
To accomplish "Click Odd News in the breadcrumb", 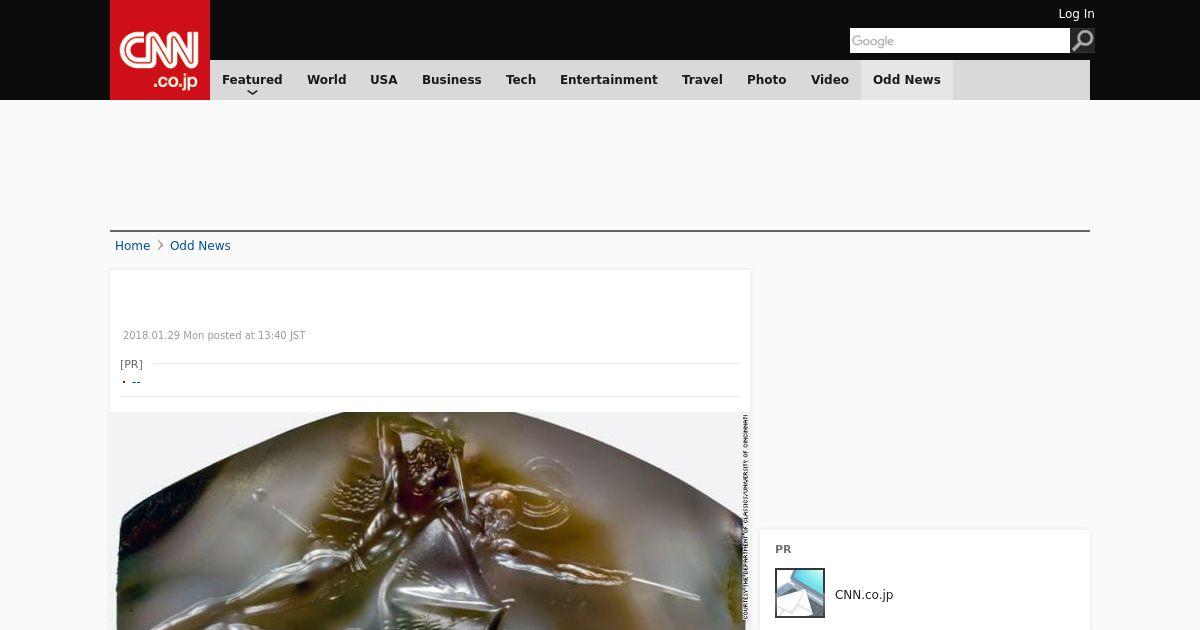I will [200, 246].
